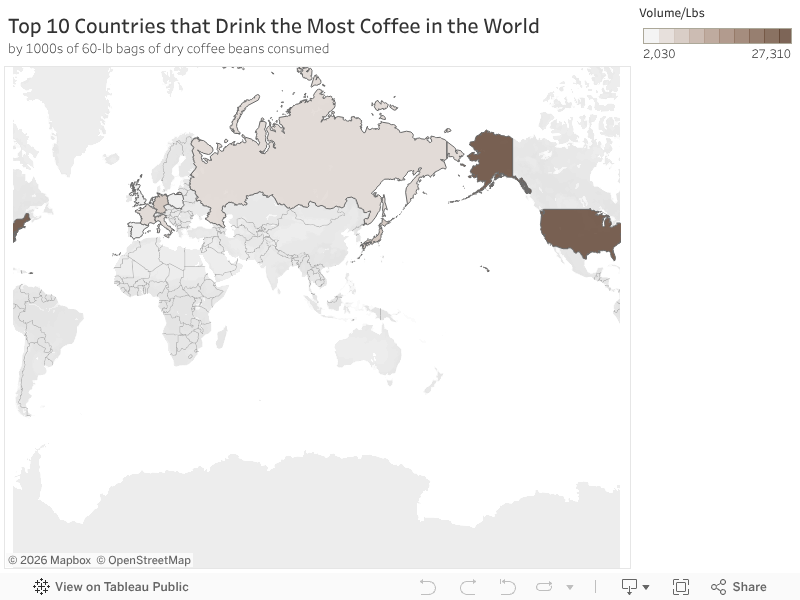
Task: Toggle full screen mode icon
Action: point(681,587)
